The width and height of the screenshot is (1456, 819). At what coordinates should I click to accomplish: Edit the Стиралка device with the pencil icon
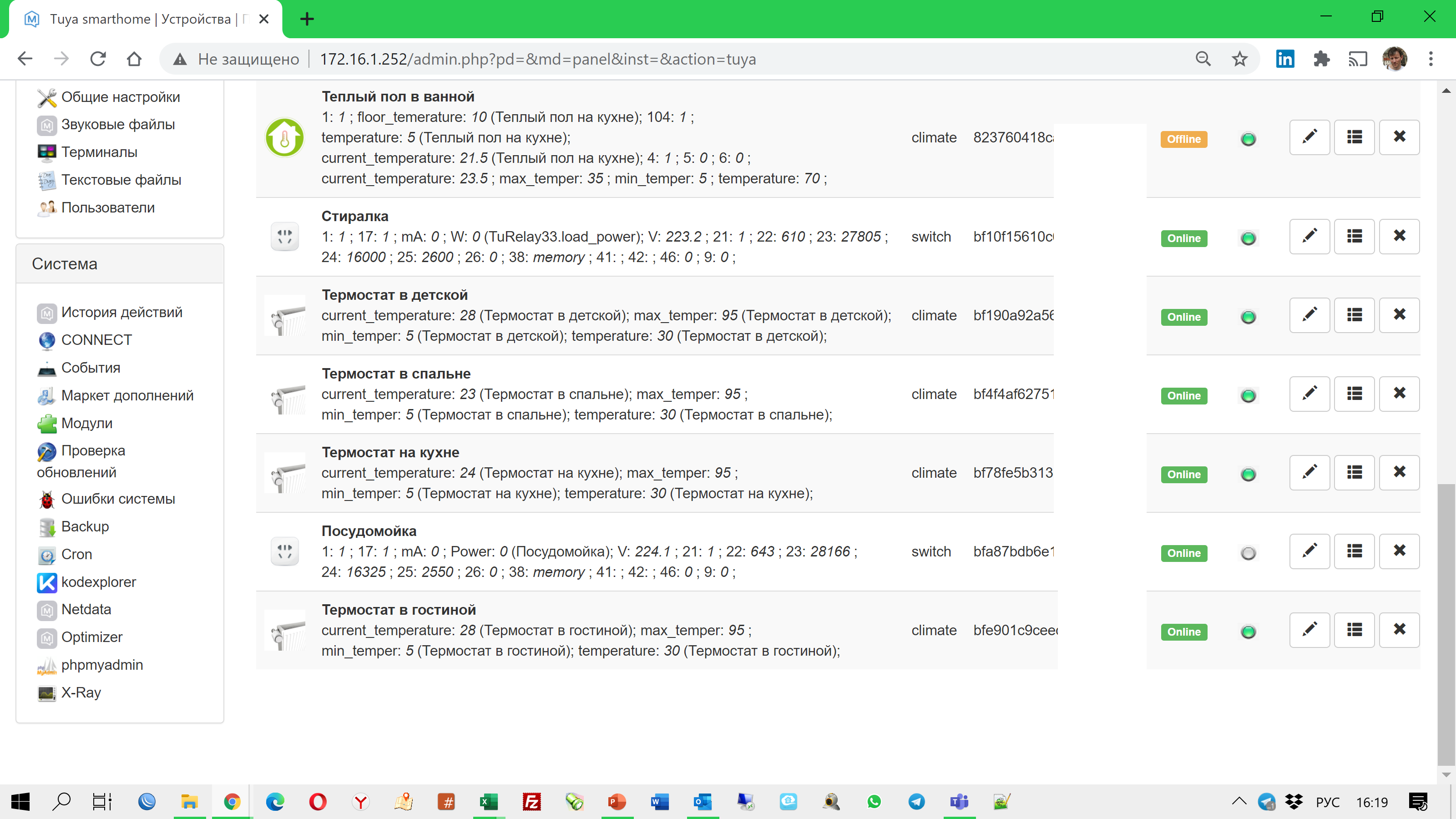click(1310, 236)
